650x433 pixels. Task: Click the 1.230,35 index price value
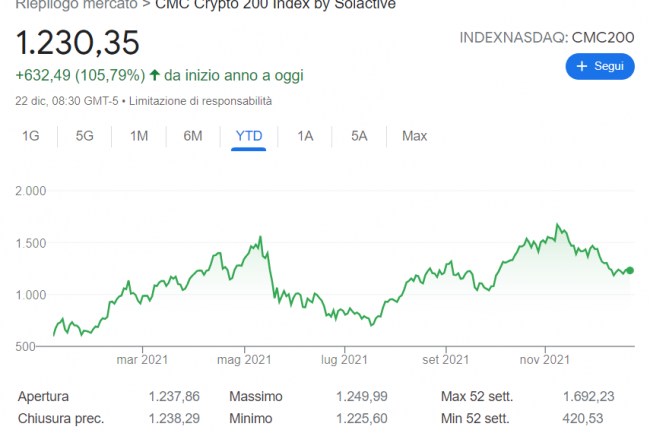(x=77, y=43)
